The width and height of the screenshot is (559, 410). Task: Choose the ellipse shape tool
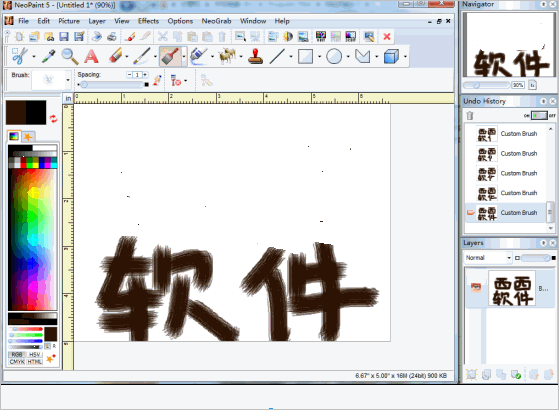point(334,56)
